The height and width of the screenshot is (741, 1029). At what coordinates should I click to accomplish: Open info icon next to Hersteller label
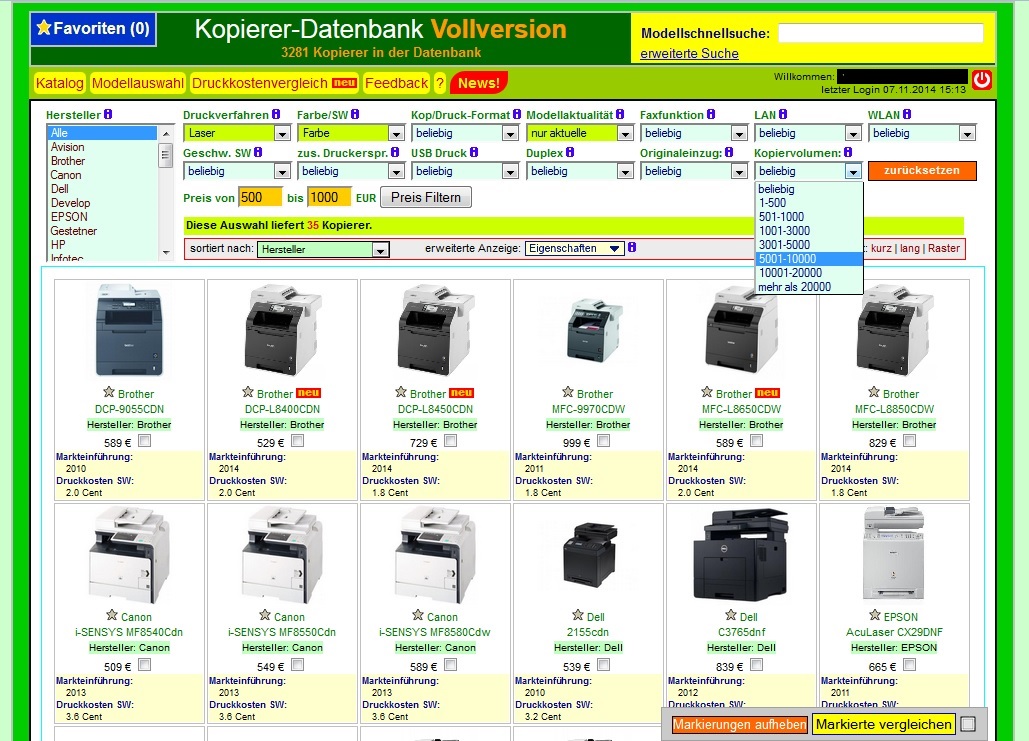coord(108,114)
